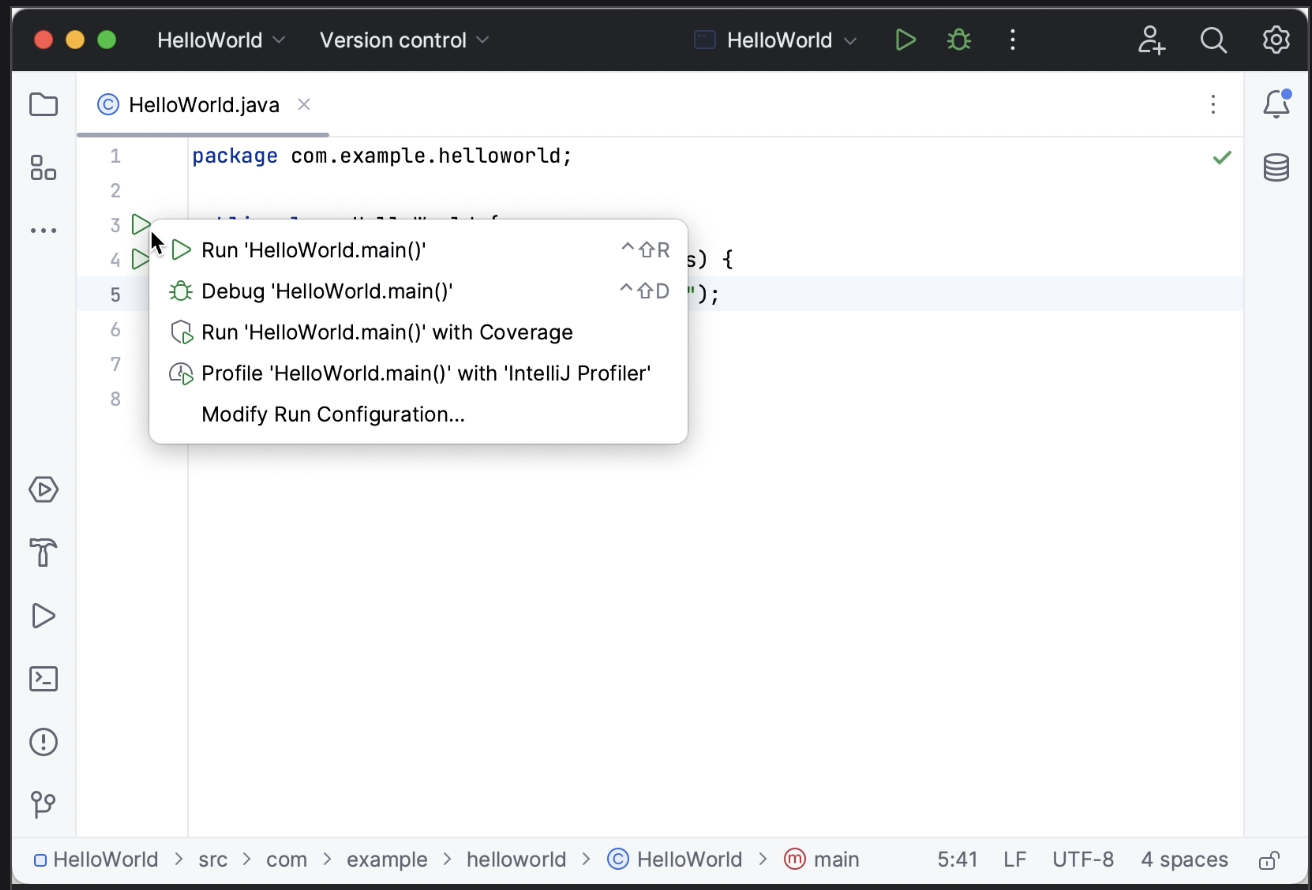Screen dimensions: 1312x890
Task: Click line number 8 in the gutter
Action: (115, 399)
